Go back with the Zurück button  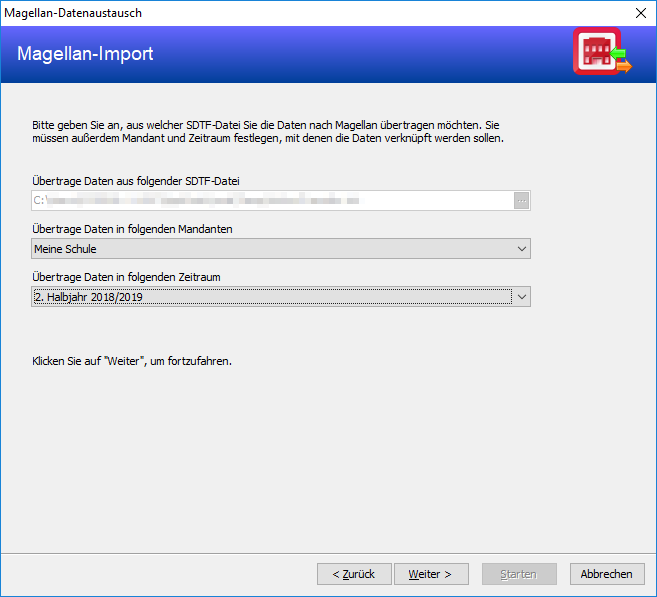[354, 574]
